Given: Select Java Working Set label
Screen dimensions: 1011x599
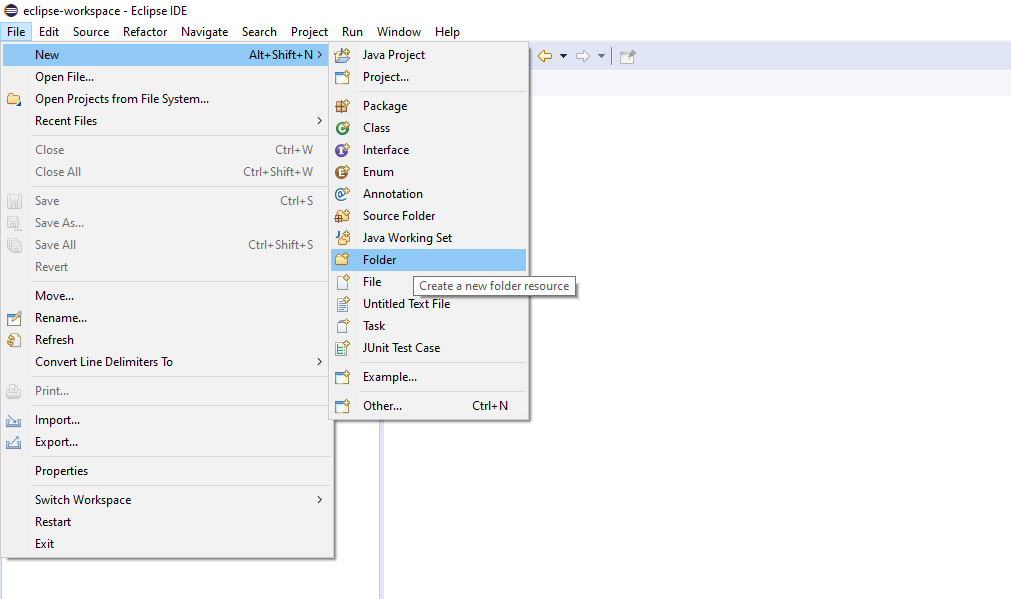Looking at the screenshot, I should [407, 238].
